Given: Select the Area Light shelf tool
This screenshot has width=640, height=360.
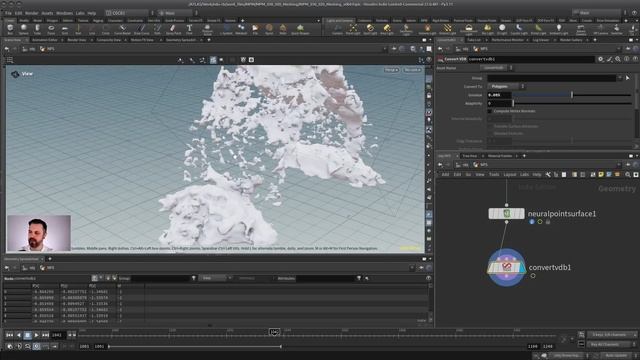Looking at the screenshot, I should (x=387, y=29).
